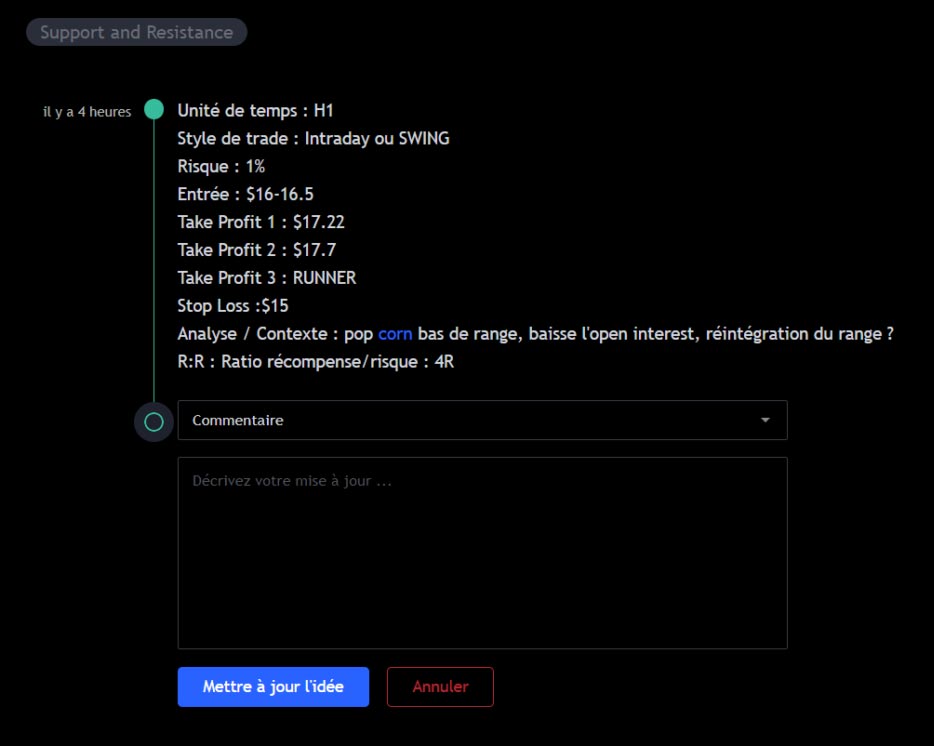Click the 'Unité de temps : H1' line

[256, 111]
